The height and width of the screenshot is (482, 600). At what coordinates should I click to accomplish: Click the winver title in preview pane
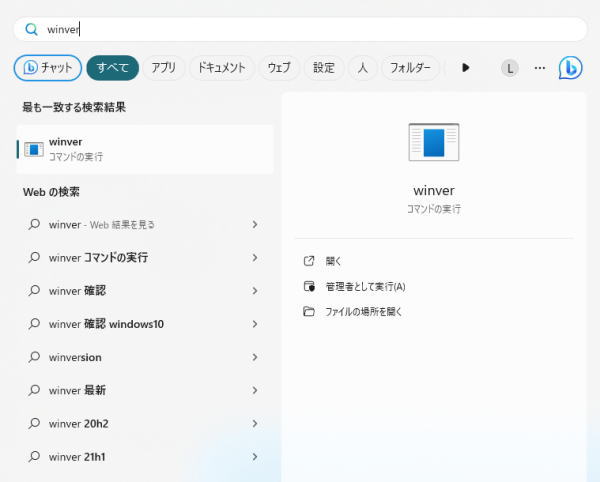[x=434, y=191]
